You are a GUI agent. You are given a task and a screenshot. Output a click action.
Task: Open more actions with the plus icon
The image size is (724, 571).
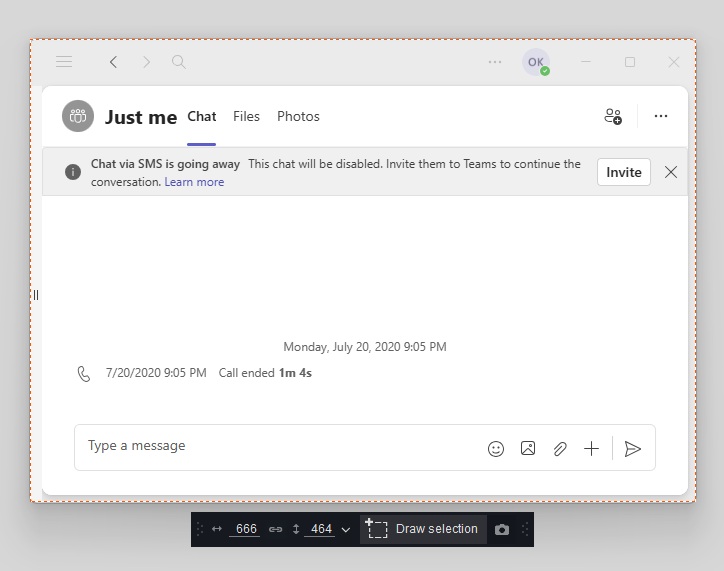591,449
